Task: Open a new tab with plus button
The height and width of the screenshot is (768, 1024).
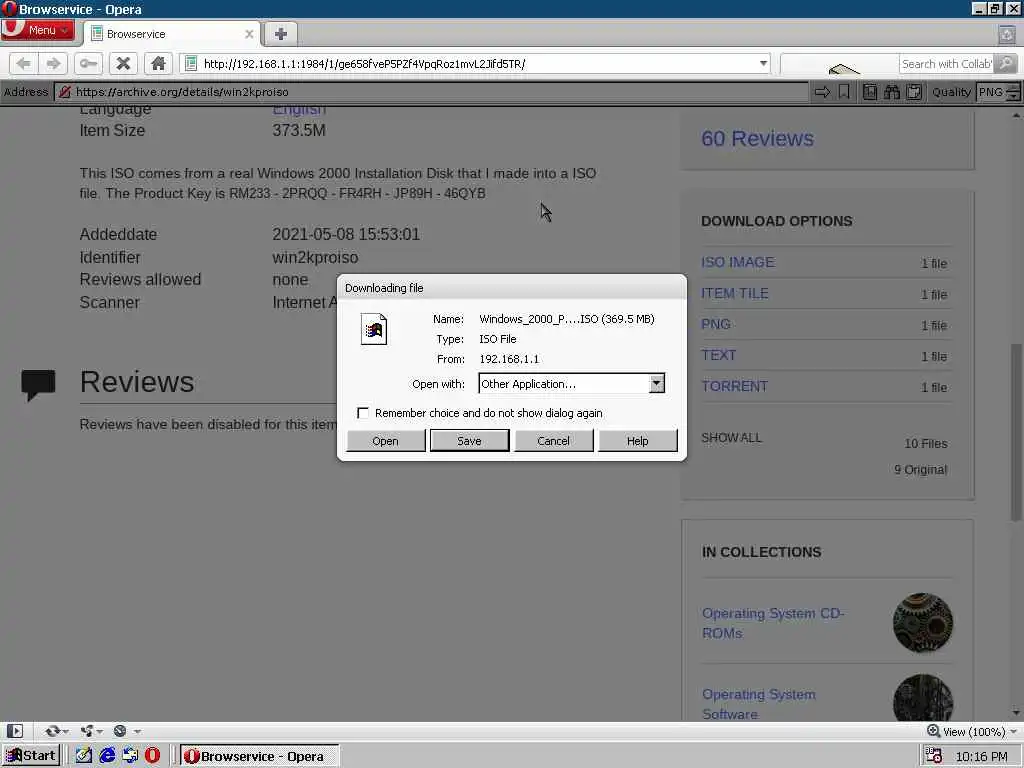Action: tap(281, 34)
